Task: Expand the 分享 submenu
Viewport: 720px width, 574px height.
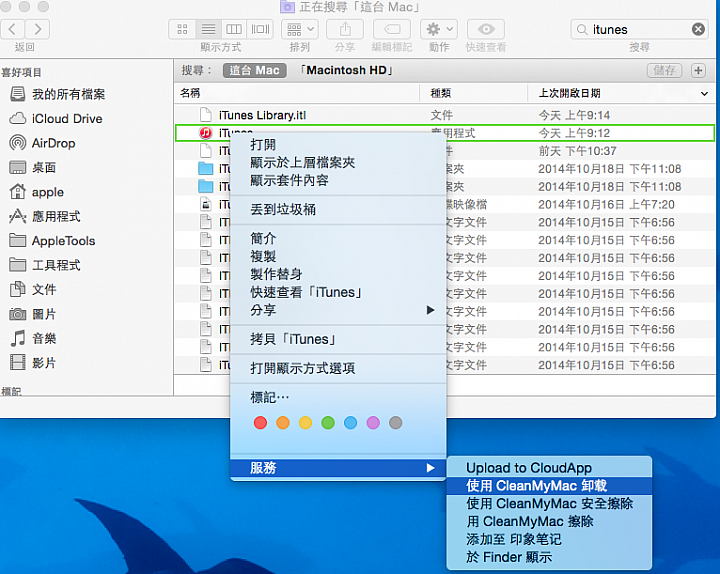Action: [338, 310]
